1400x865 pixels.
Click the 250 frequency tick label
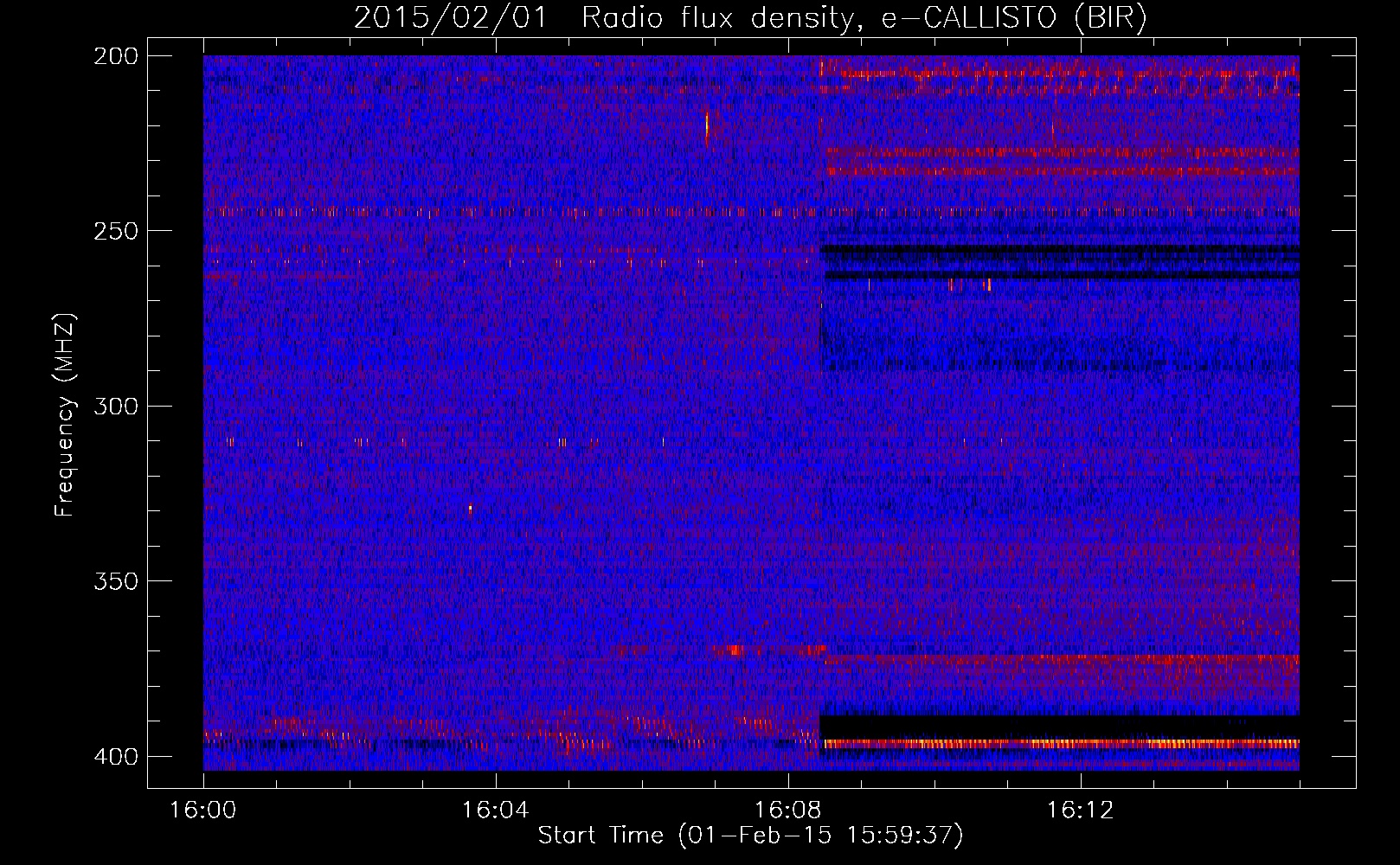pyautogui.click(x=115, y=231)
